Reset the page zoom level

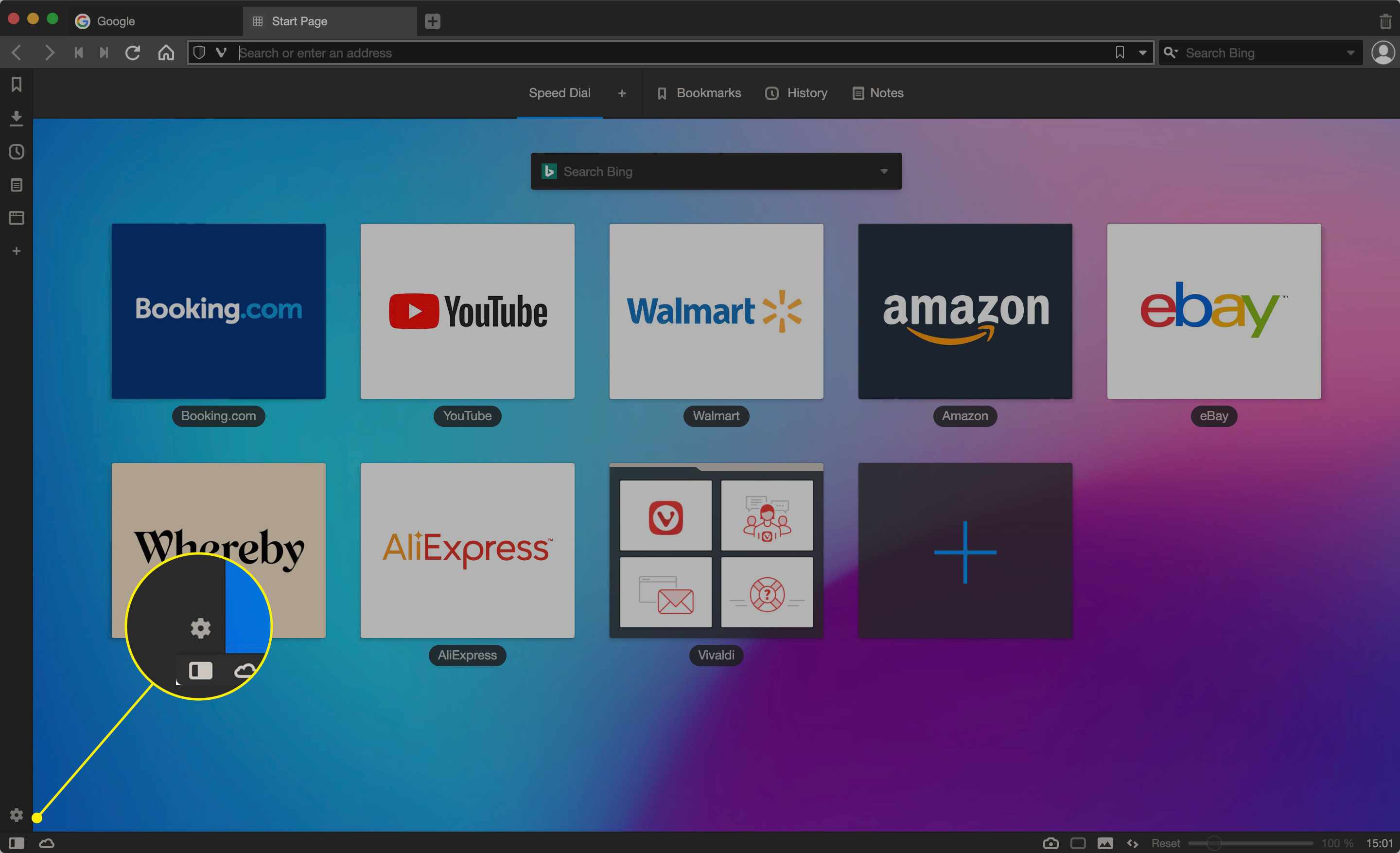[1165, 843]
